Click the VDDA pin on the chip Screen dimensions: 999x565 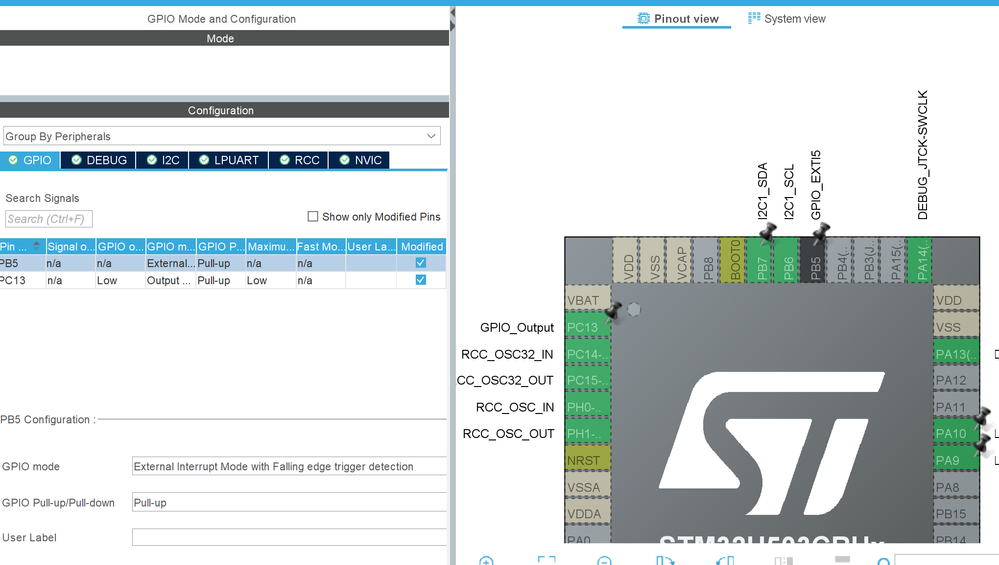coord(587,513)
